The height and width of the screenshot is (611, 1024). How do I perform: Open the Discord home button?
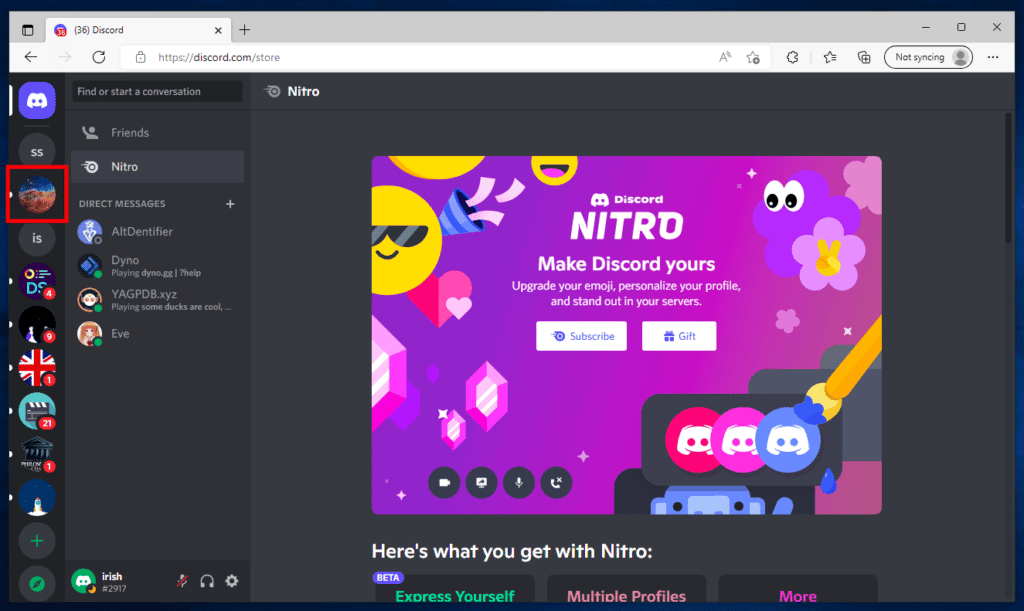(x=37, y=101)
